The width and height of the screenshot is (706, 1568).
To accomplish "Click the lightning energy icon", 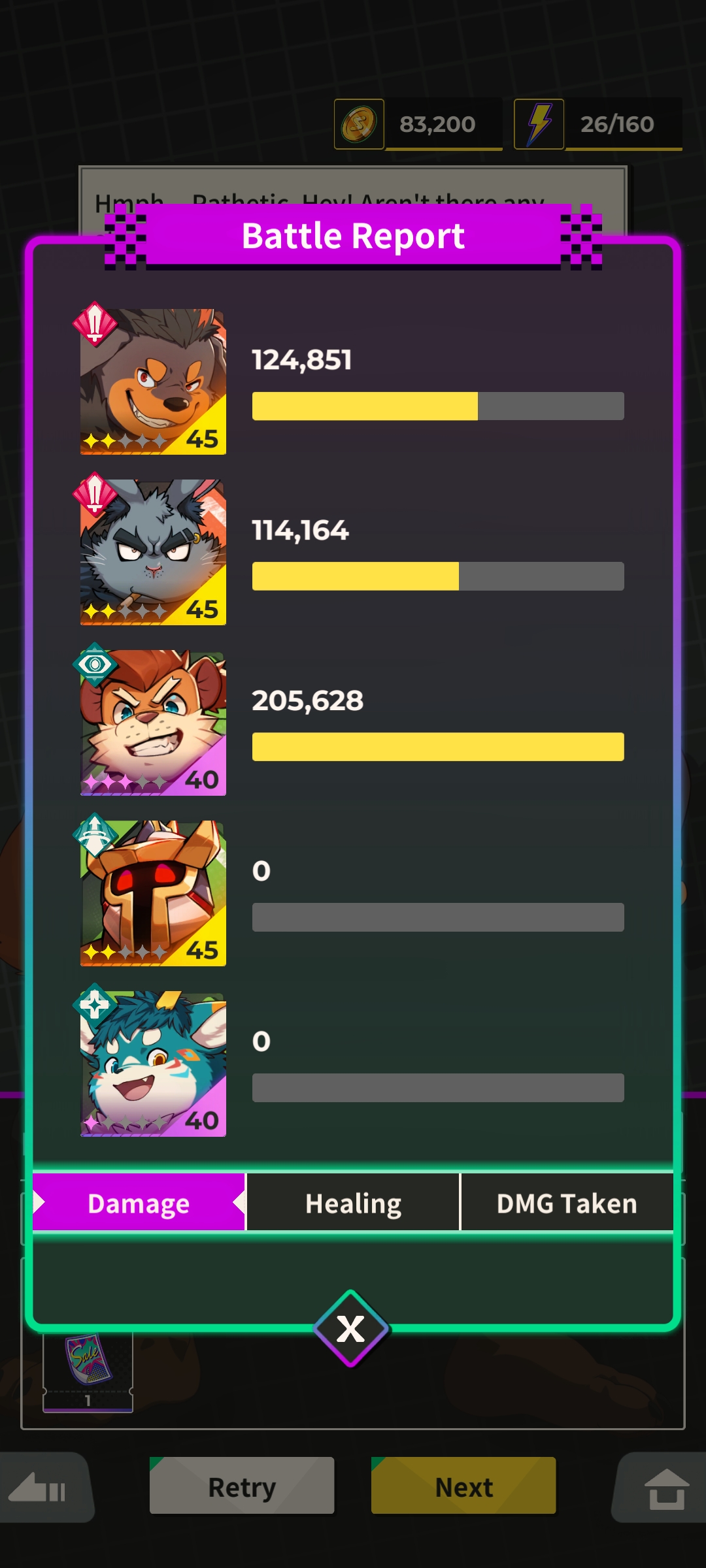I will (539, 124).
